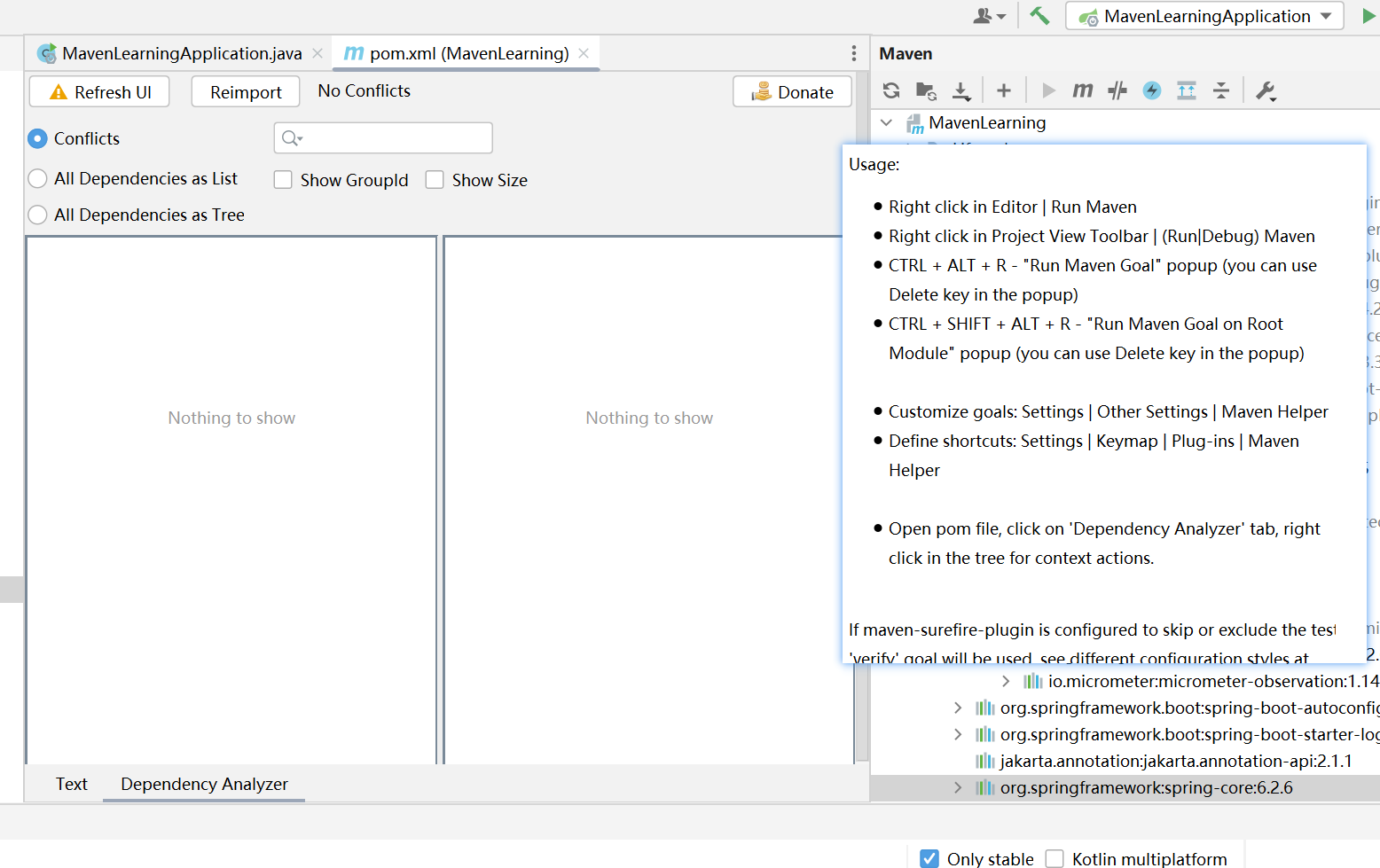This screenshot has width=1380, height=868.
Task: Open the MavenLearningApplication run configuration dropdown
Action: (1204, 16)
